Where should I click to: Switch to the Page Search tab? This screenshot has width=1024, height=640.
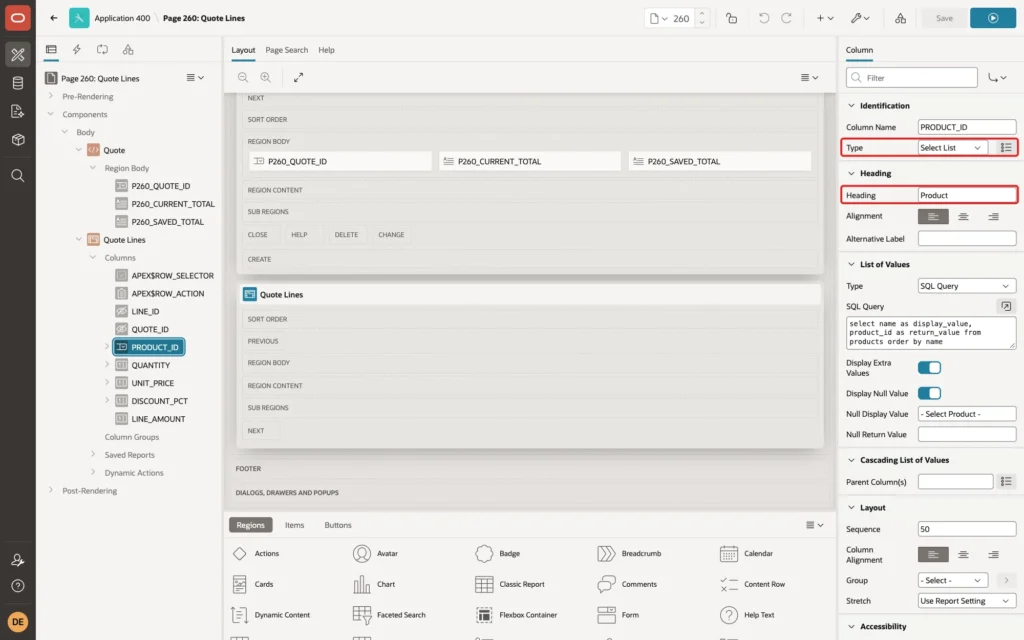tap(286, 50)
